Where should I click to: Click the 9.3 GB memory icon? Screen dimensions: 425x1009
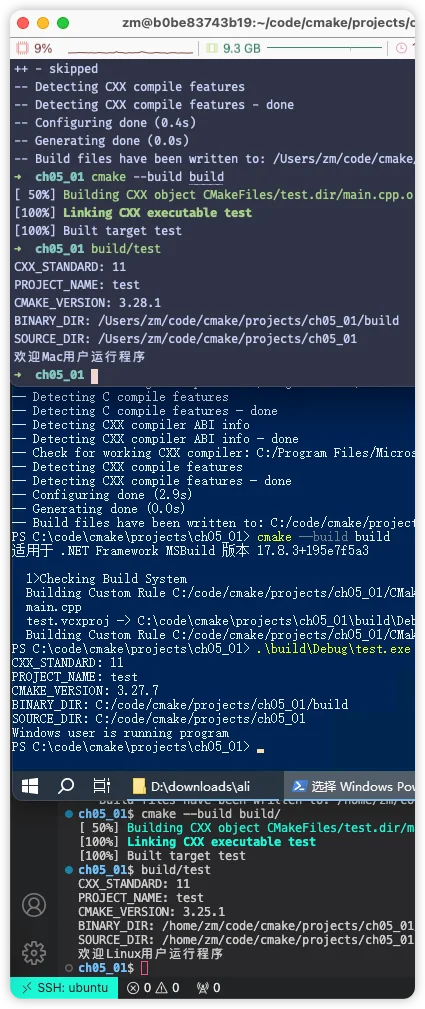pyautogui.click(x=212, y=48)
